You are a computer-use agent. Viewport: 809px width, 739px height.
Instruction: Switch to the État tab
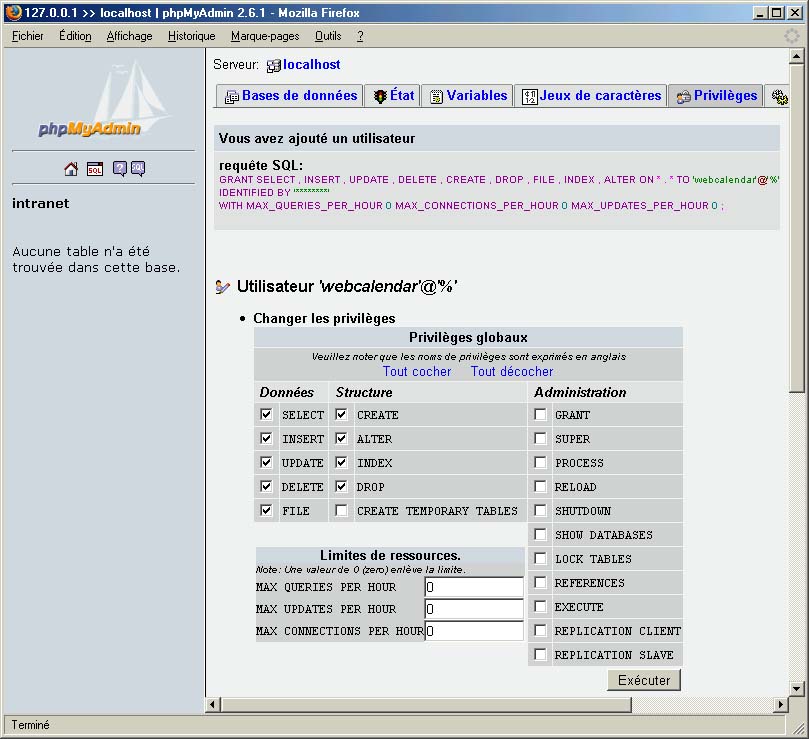coord(393,96)
